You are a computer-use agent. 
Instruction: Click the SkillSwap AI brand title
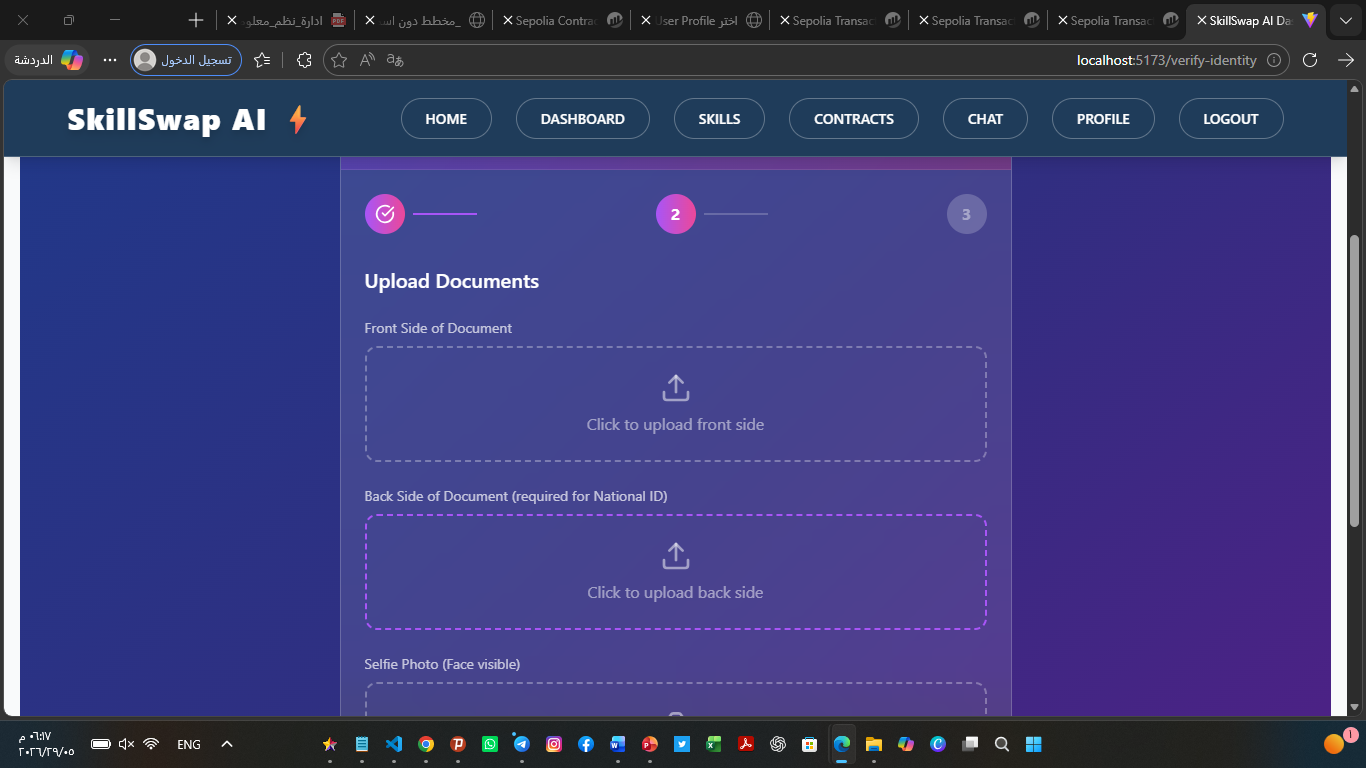(167, 120)
